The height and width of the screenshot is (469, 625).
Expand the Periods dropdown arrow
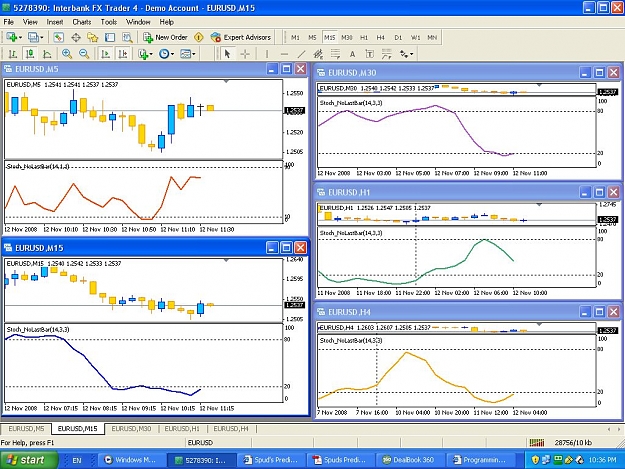172,54
